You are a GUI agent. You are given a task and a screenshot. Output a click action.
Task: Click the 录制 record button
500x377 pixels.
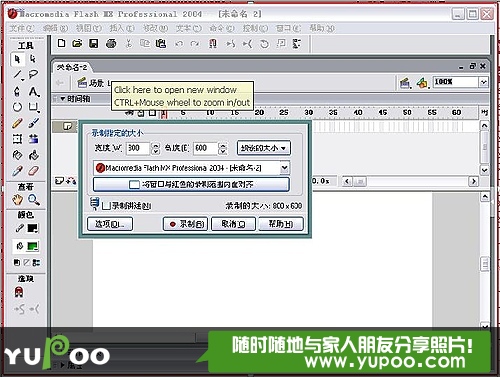click(186, 224)
